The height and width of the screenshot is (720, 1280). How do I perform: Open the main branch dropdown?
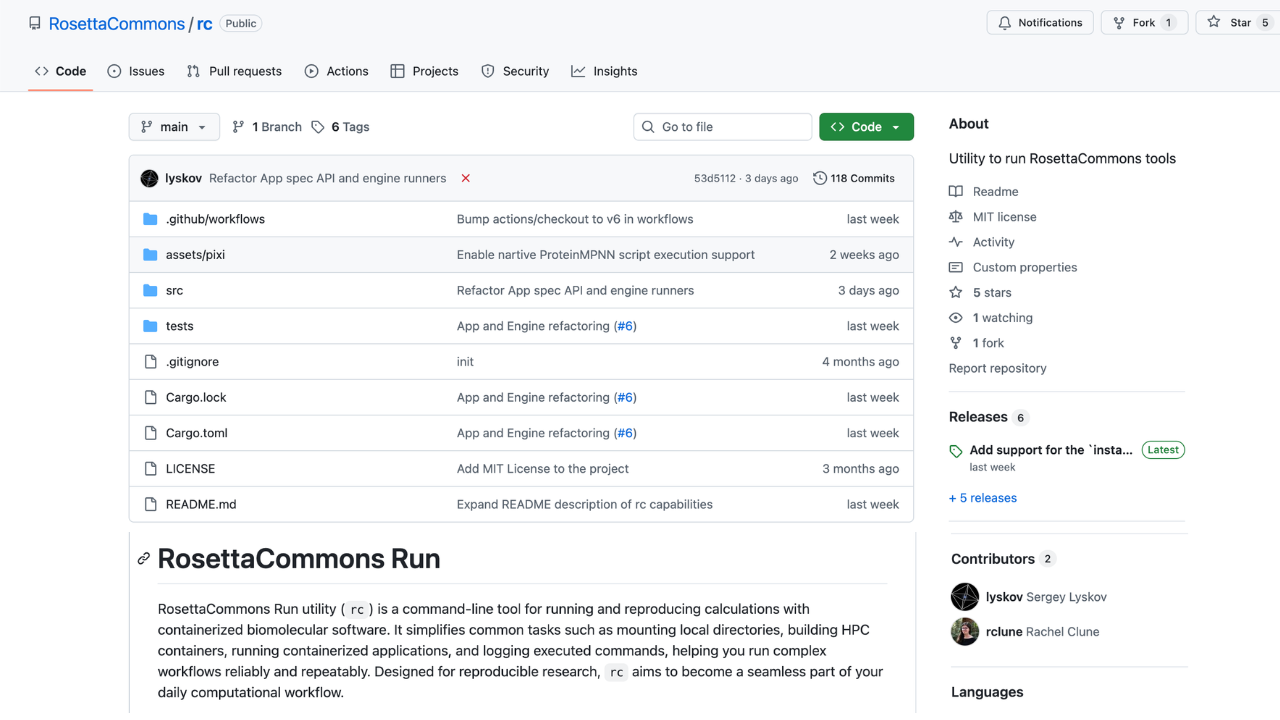[x=174, y=127]
